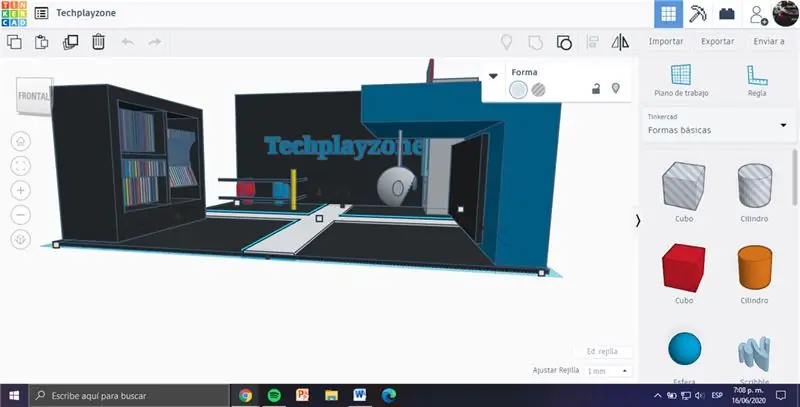800x407 pixels.
Task: Click the Mirror icon
Action: [620, 42]
